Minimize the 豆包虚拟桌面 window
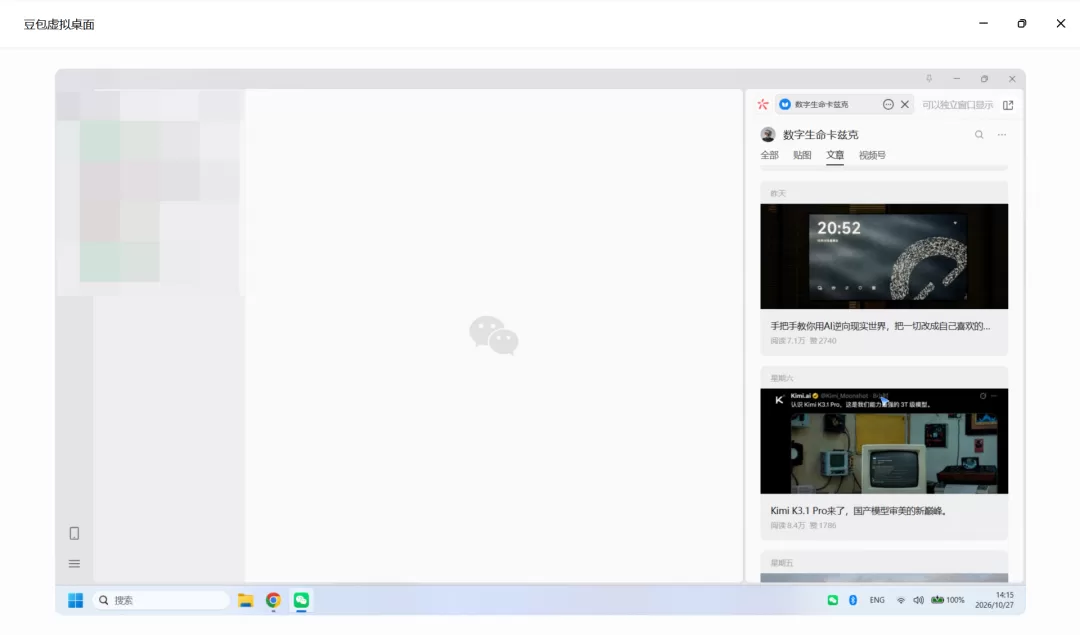This screenshot has height=635, width=1080. (x=984, y=23)
